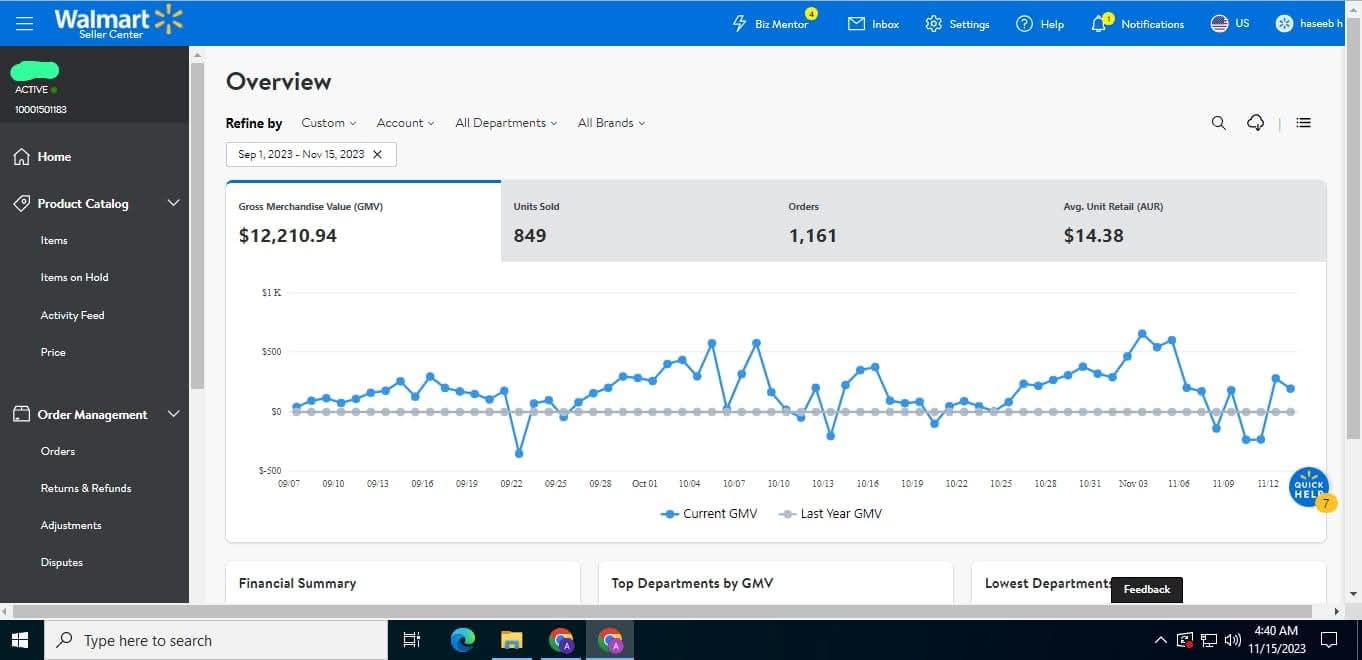1362x660 pixels.
Task: Open Orders in sidebar
Action: tap(58, 451)
